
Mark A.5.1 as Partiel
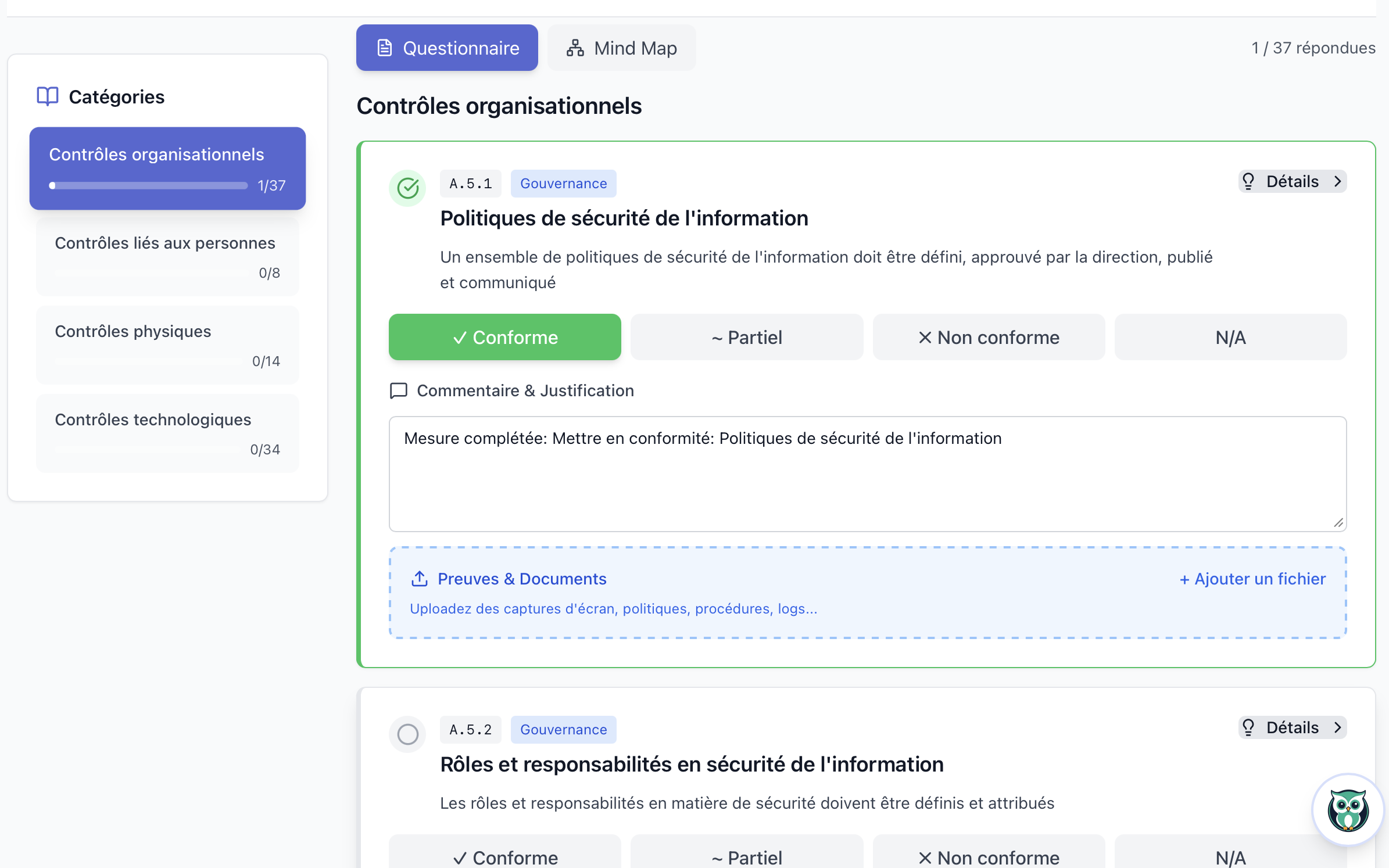pos(747,337)
